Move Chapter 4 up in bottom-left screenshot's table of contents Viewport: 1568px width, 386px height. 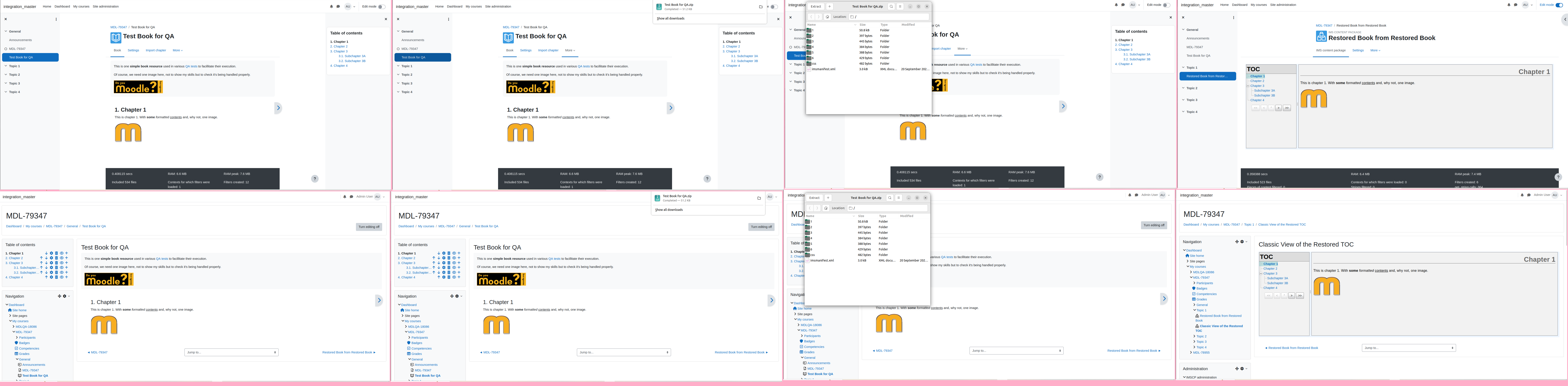coord(46,277)
